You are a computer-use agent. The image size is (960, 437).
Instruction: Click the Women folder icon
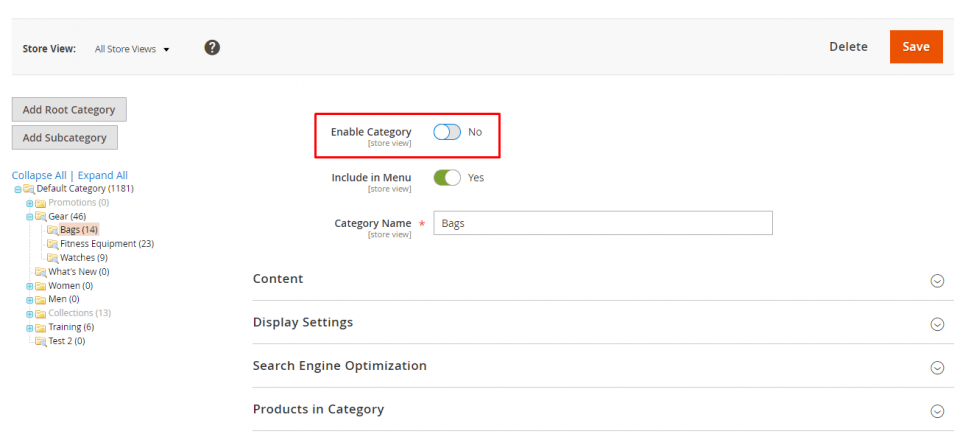click(x=40, y=286)
